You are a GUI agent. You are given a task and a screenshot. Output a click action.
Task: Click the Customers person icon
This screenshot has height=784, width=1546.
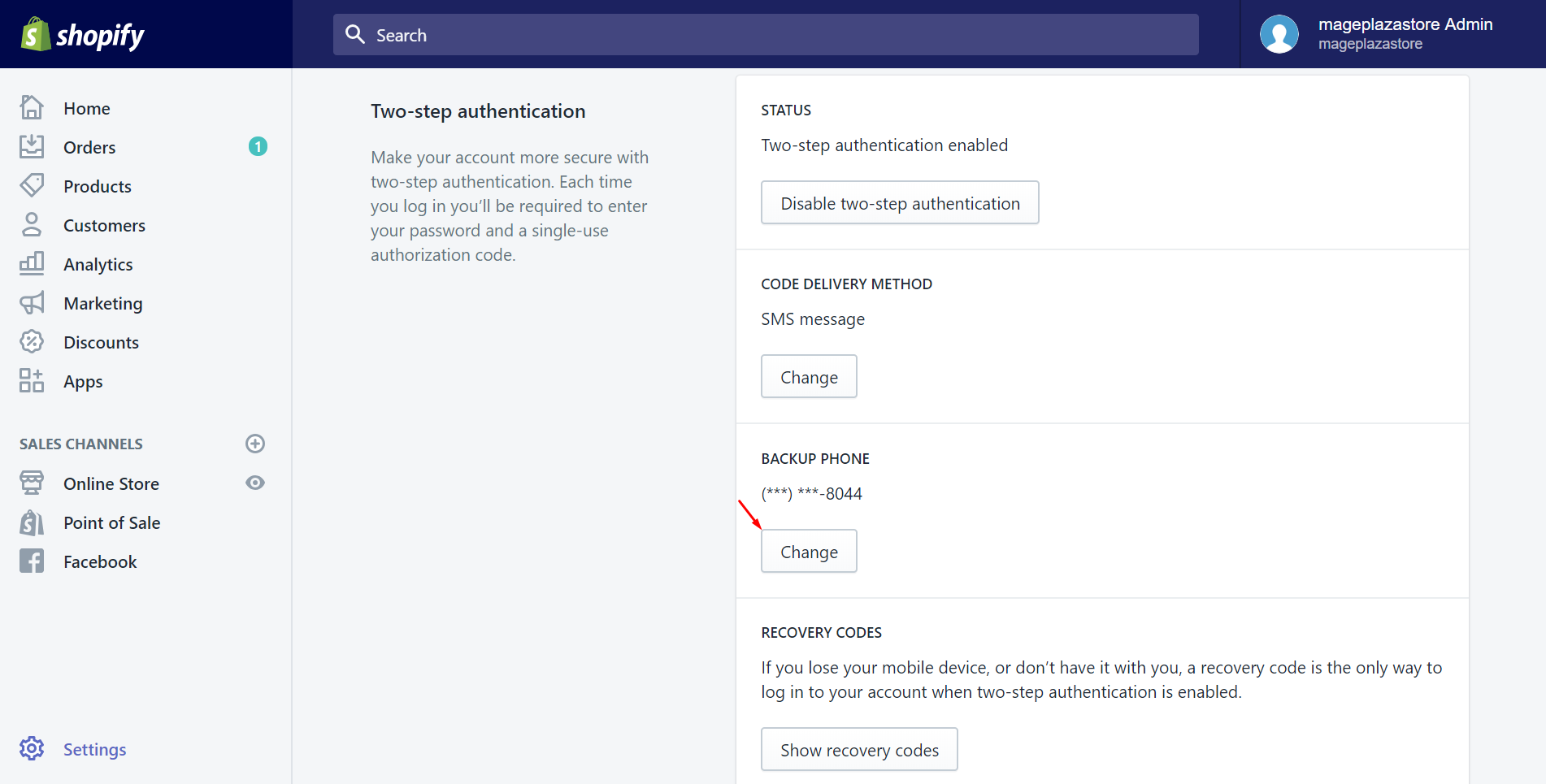pyautogui.click(x=32, y=224)
